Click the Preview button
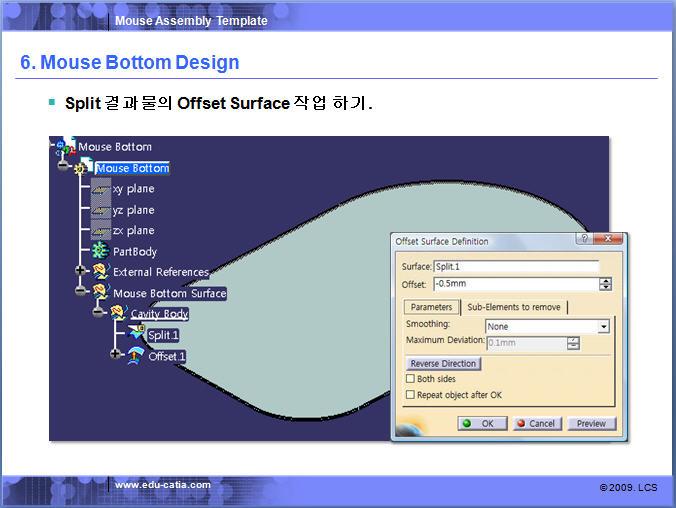The image size is (676, 508). (x=591, y=424)
